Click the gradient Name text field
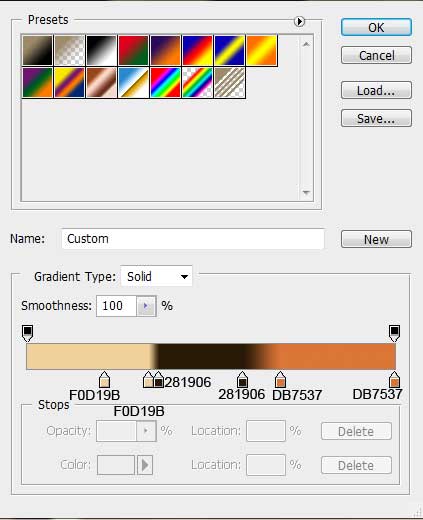The image size is (423, 520). pyautogui.click(x=193, y=239)
